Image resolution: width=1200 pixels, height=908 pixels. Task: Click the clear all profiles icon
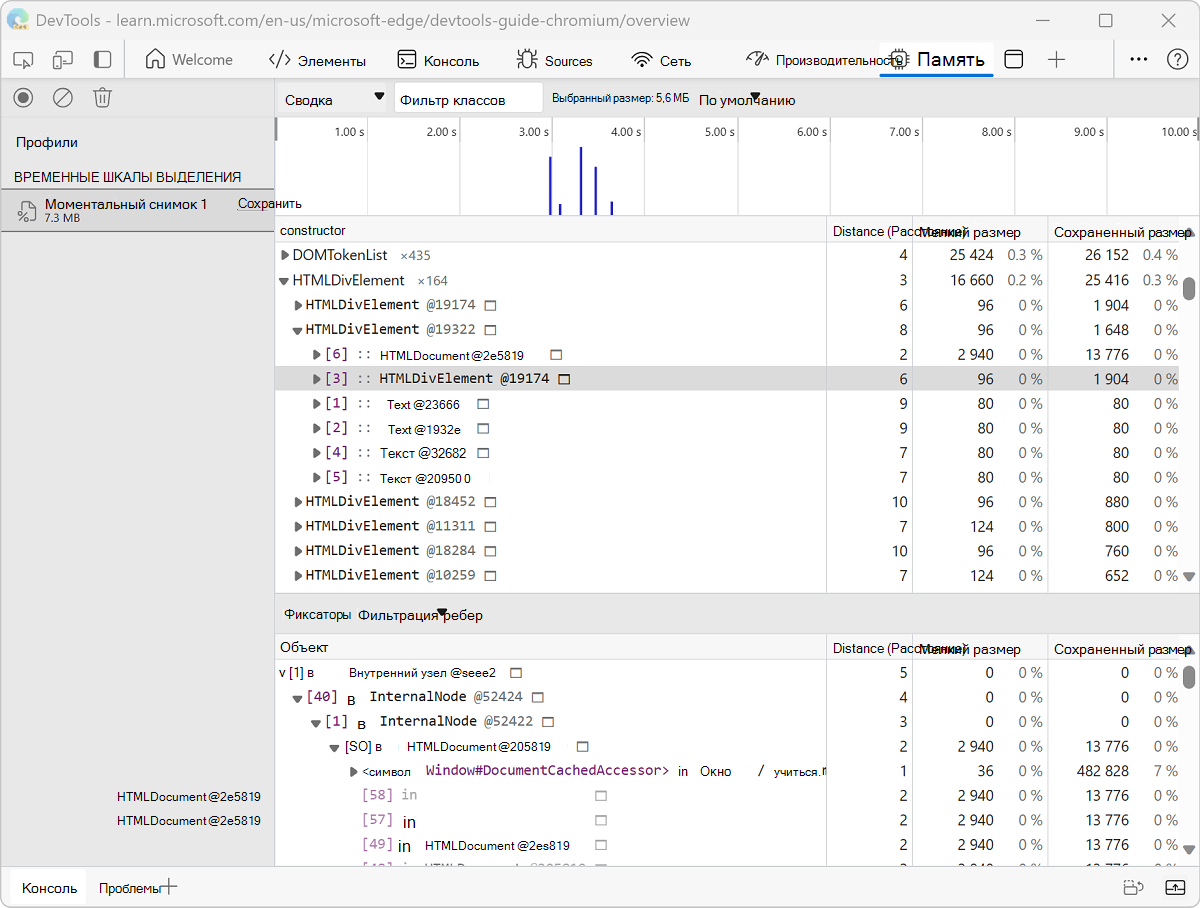coord(63,98)
